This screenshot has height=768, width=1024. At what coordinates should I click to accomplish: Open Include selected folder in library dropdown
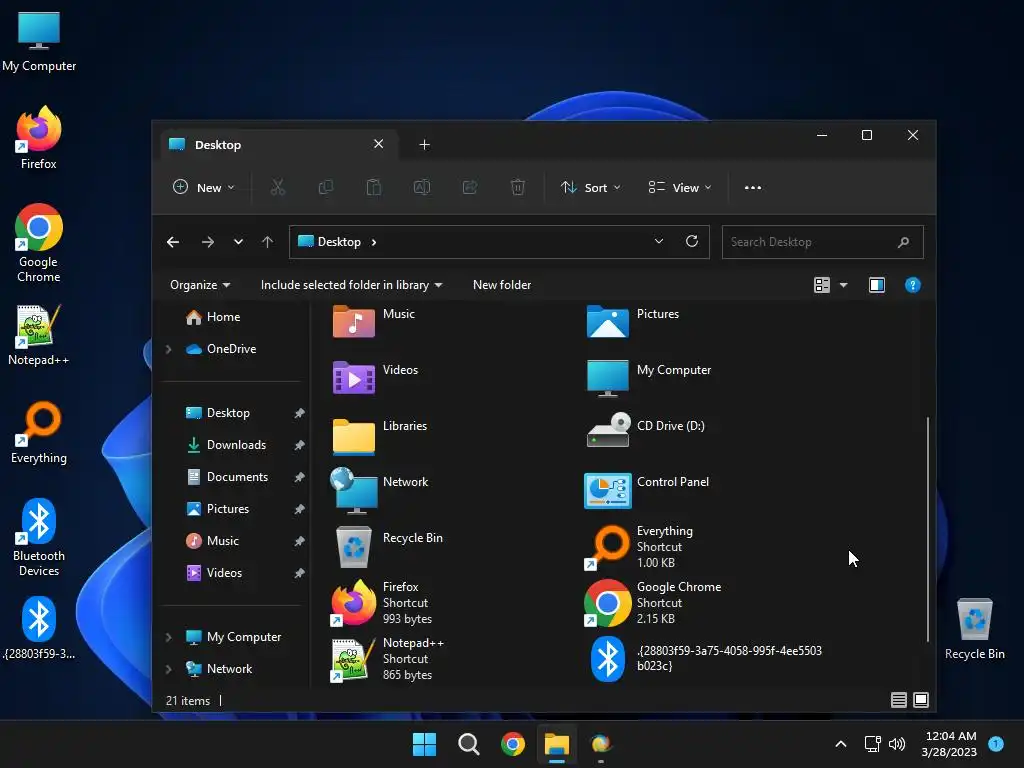click(351, 285)
